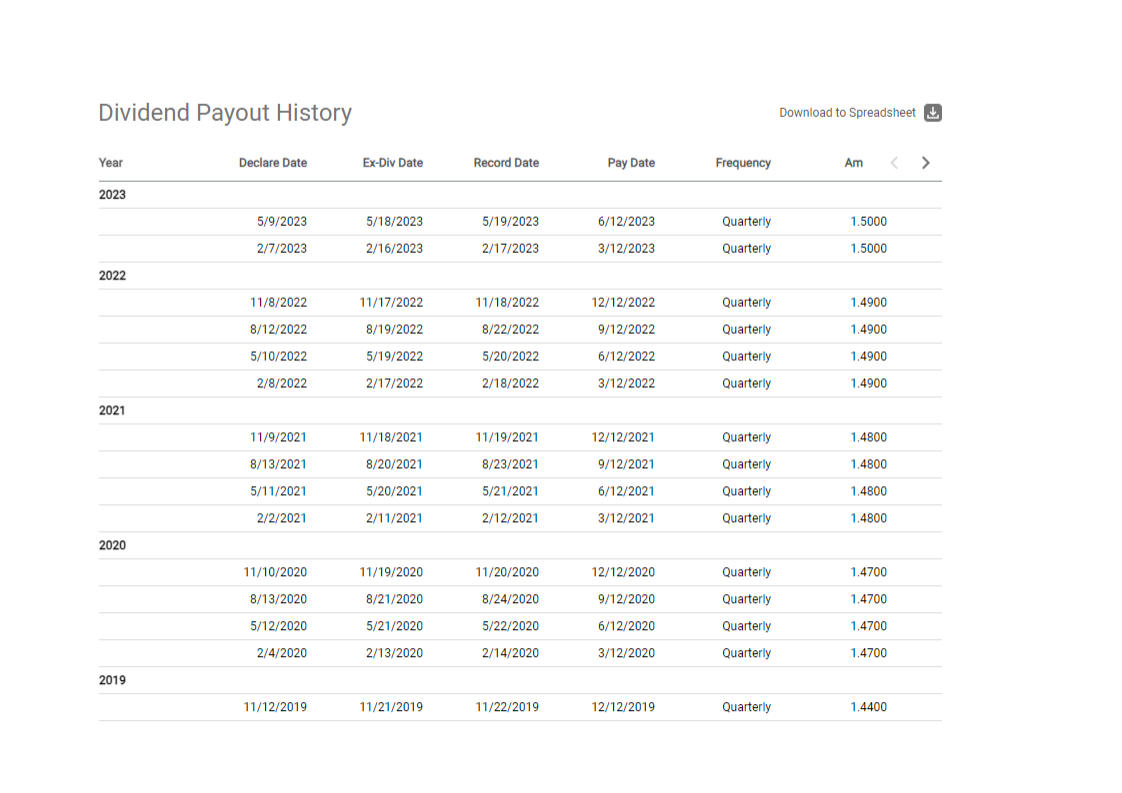Click pay date 6/12/2023
Screen dimensions: 1122x793
click(626, 222)
